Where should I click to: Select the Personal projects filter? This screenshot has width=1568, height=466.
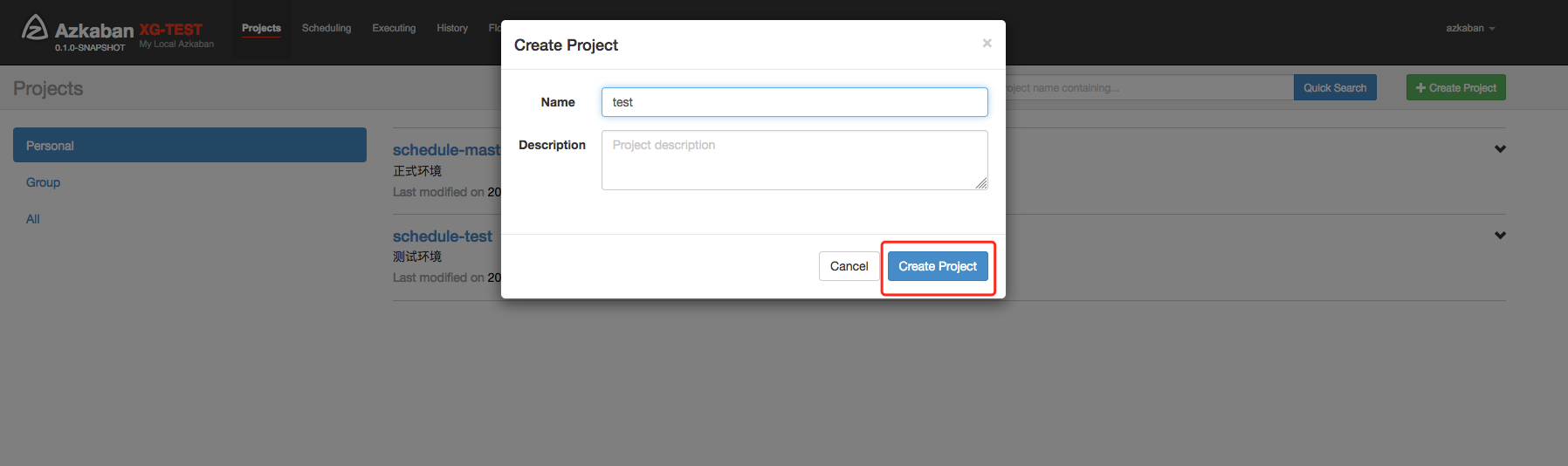coord(189,146)
